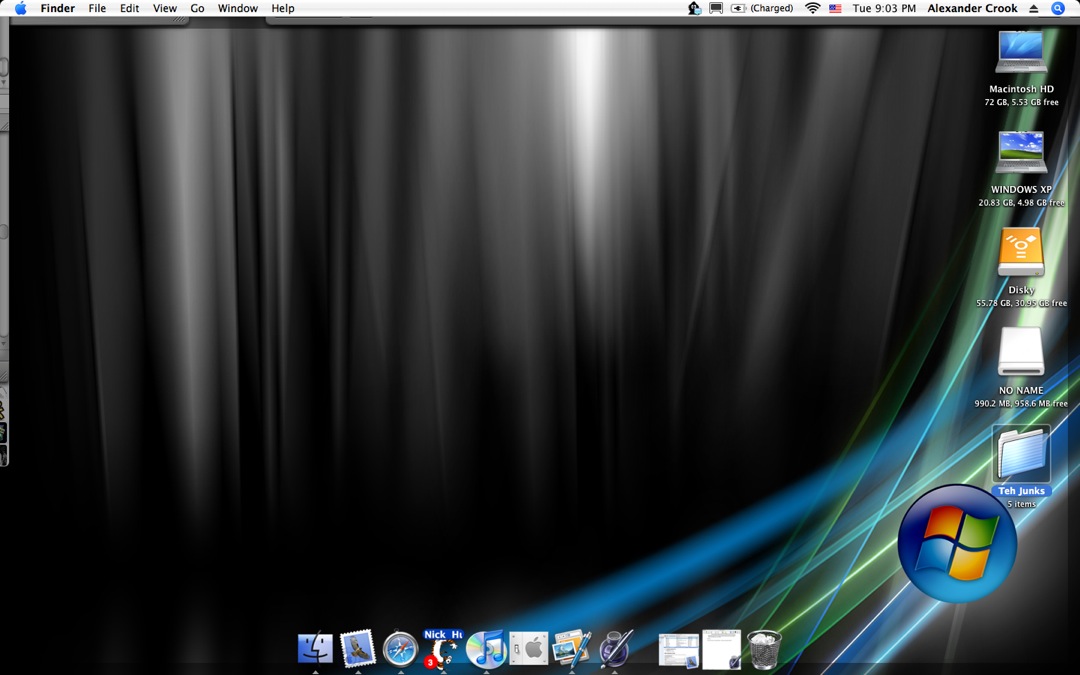The image size is (1080, 675).
Task: Open the U.S. flag input menu
Action: 835,8
